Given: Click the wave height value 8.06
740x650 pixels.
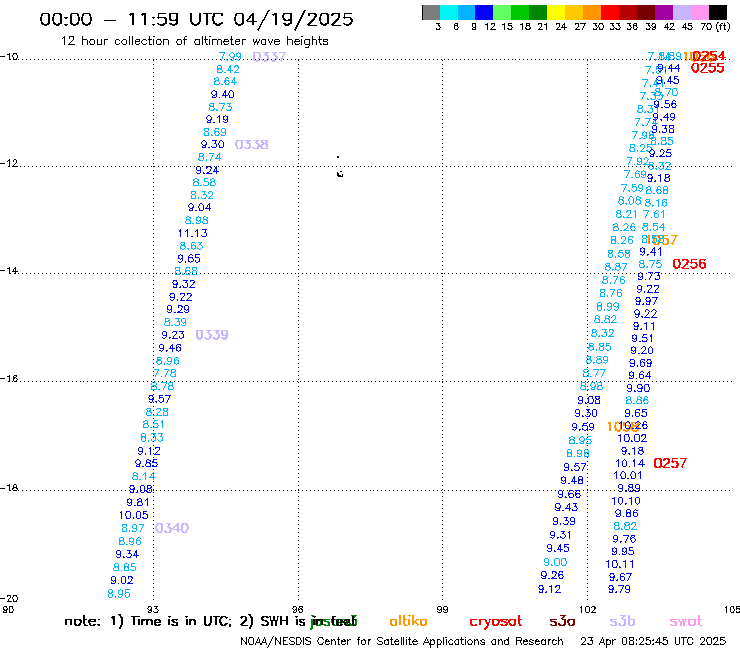Looking at the screenshot, I should tap(630, 201).
